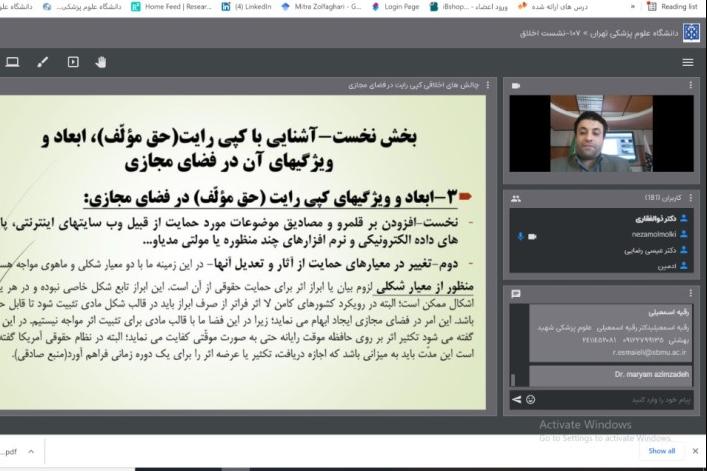This screenshot has width=707, height=471.
Task: Switch to the Login Page browser tab
Action: click(x=406, y=6)
